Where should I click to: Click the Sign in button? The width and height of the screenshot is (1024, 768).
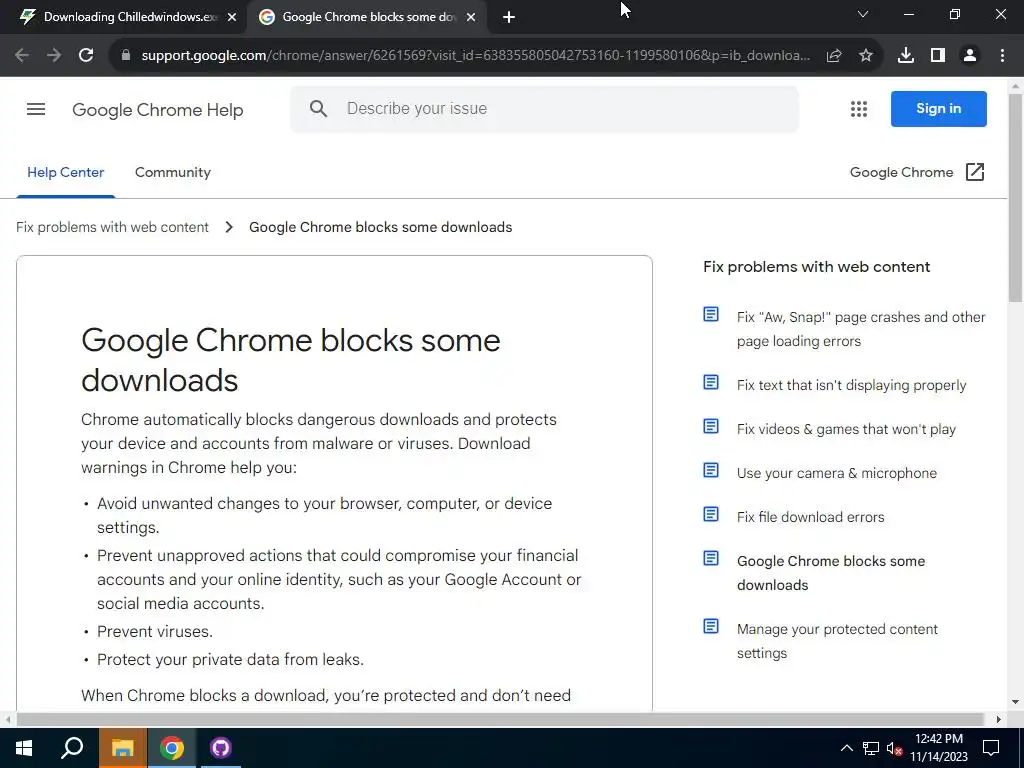(x=938, y=109)
